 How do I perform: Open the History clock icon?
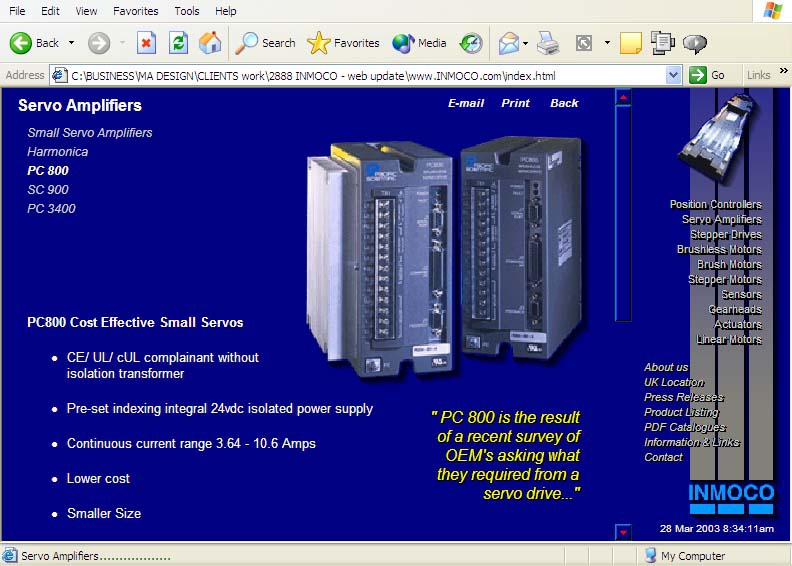(x=471, y=43)
